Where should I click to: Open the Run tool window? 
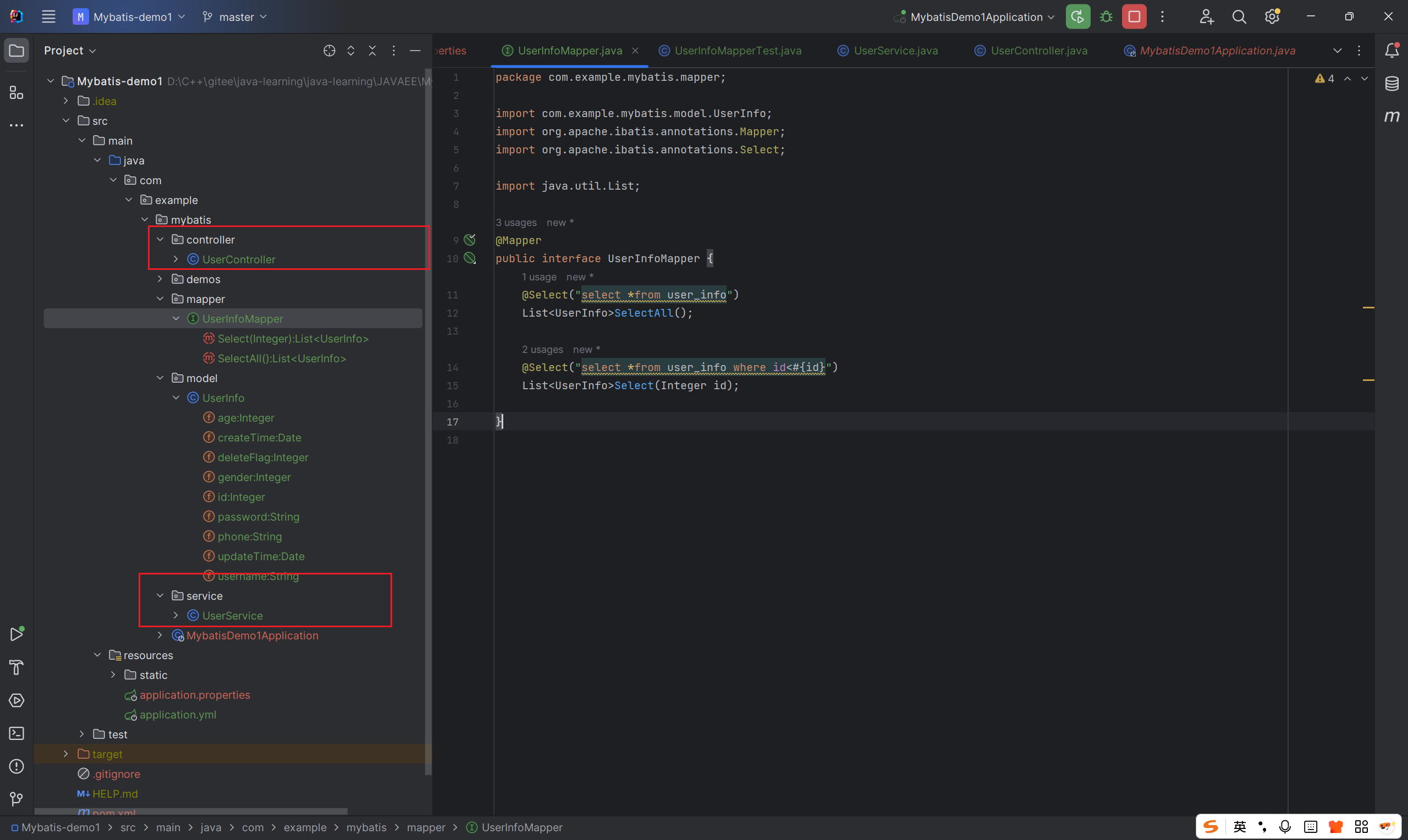pyautogui.click(x=16, y=634)
